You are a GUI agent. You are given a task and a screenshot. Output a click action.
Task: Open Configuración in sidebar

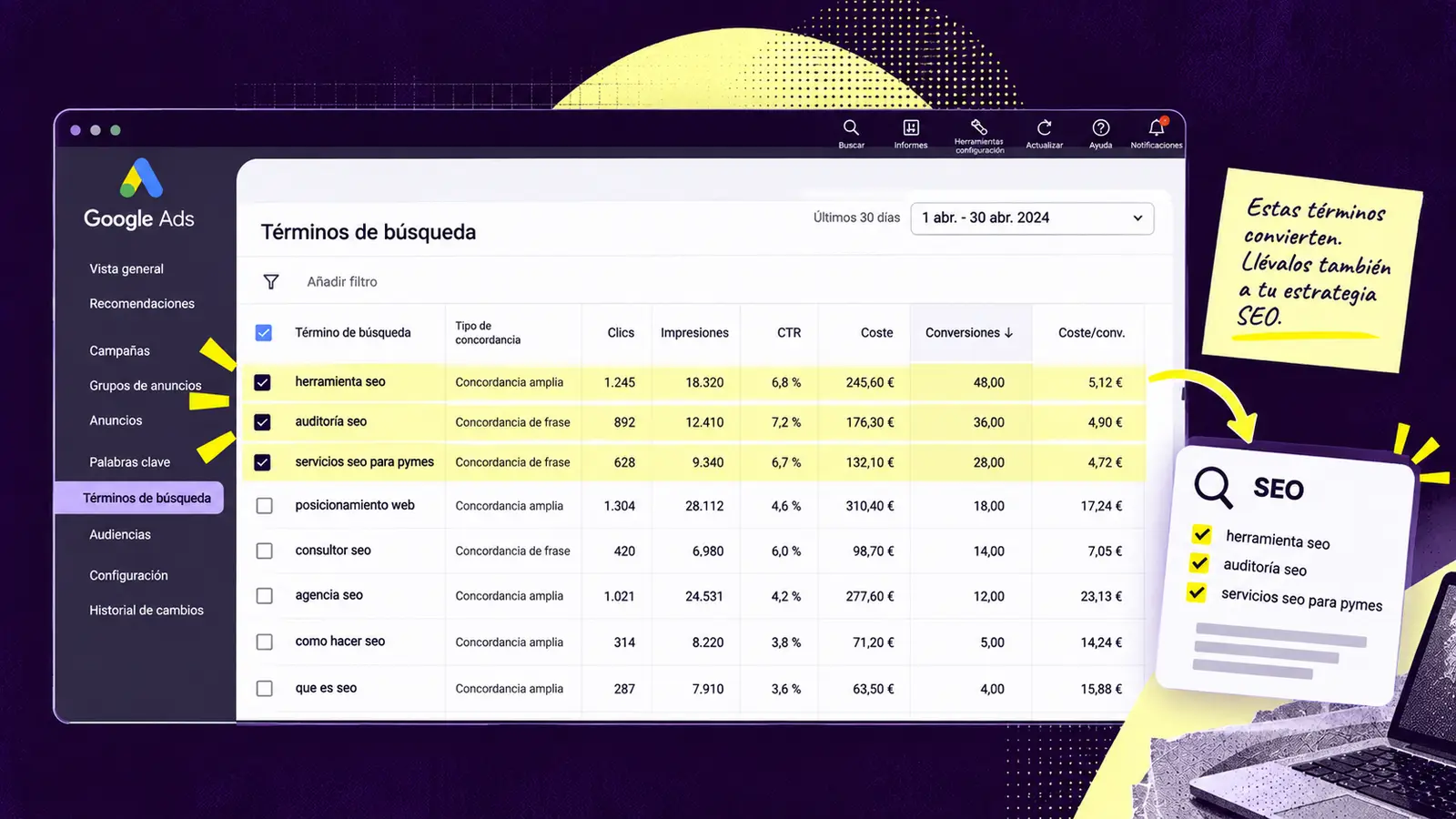[x=128, y=576]
